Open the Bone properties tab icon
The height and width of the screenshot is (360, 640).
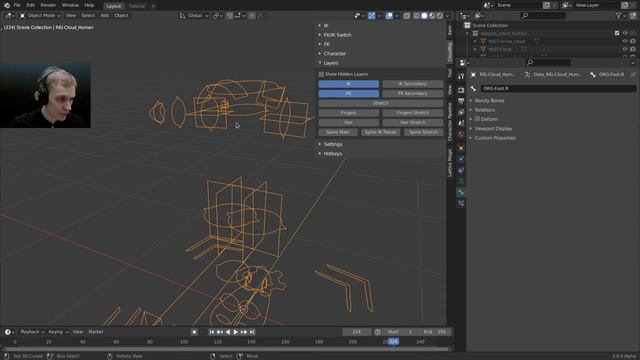point(461,192)
